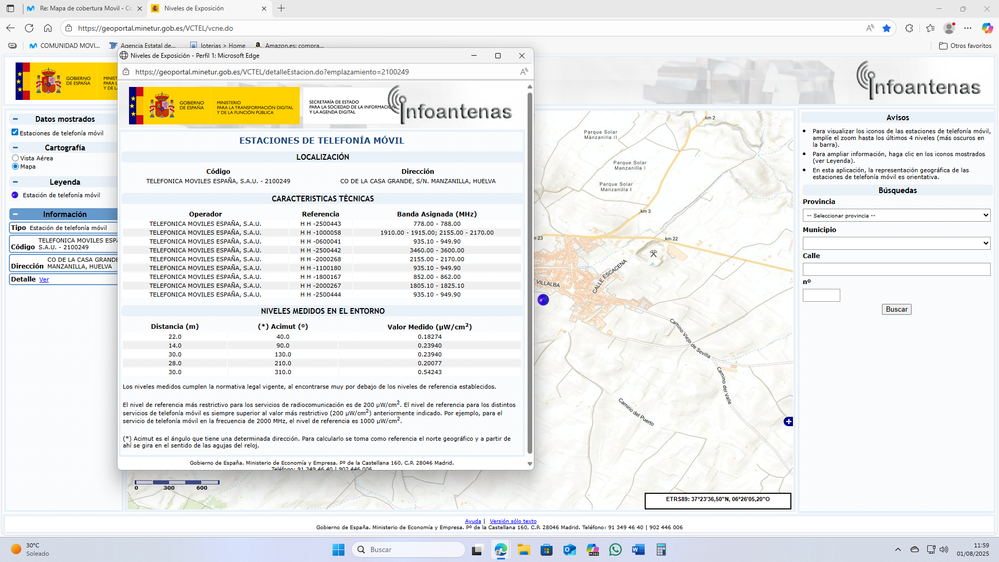Open volume control in system tray
Image resolution: width=999 pixels, height=562 pixels.
[944, 549]
